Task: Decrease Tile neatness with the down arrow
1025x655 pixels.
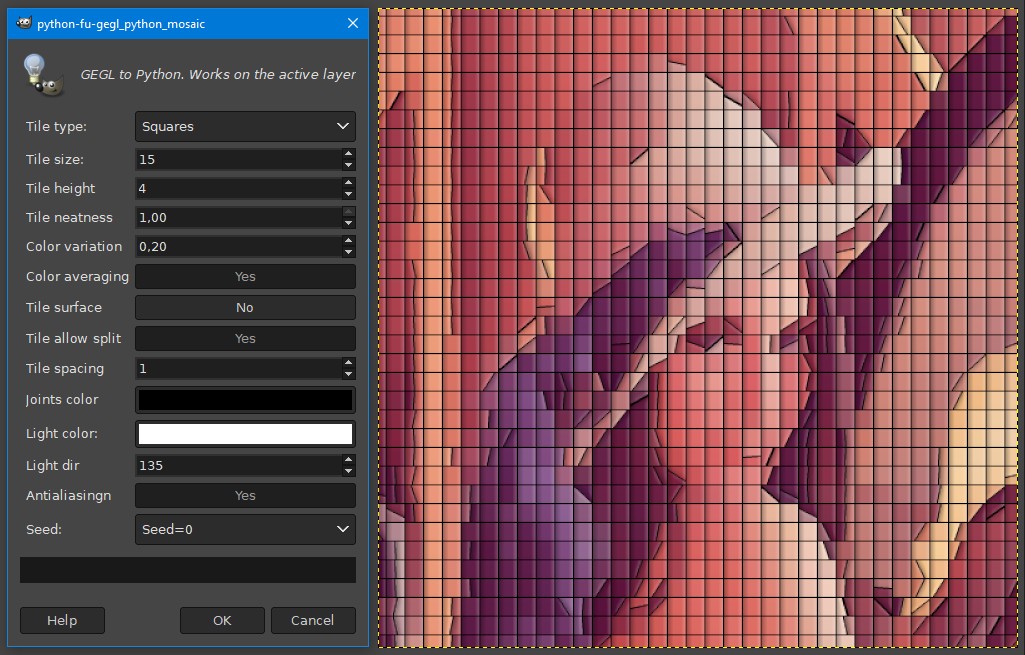Action: click(x=348, y=223)
